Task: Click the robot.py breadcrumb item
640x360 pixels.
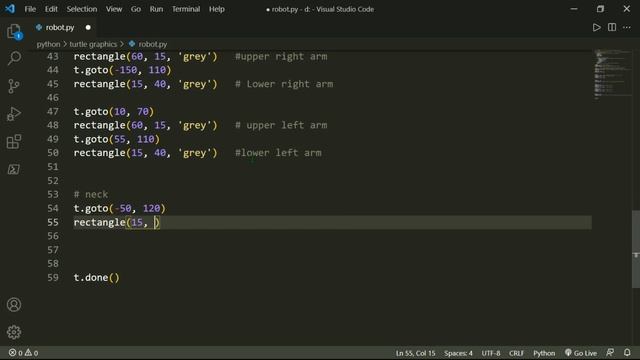Action: pyautogui.click(x=148, y=44)
